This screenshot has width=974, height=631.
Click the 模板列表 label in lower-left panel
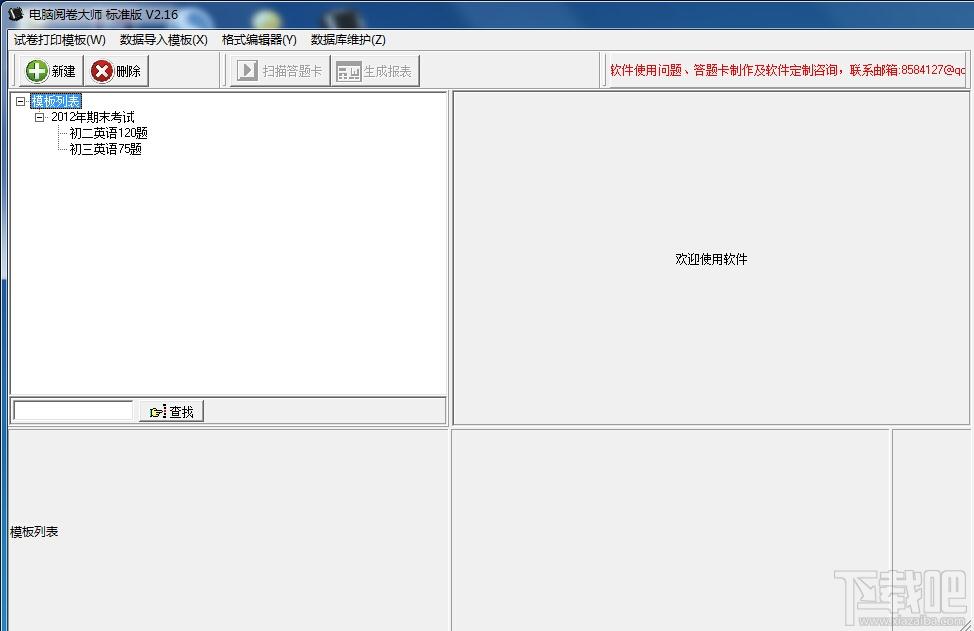tap(34, 531)
